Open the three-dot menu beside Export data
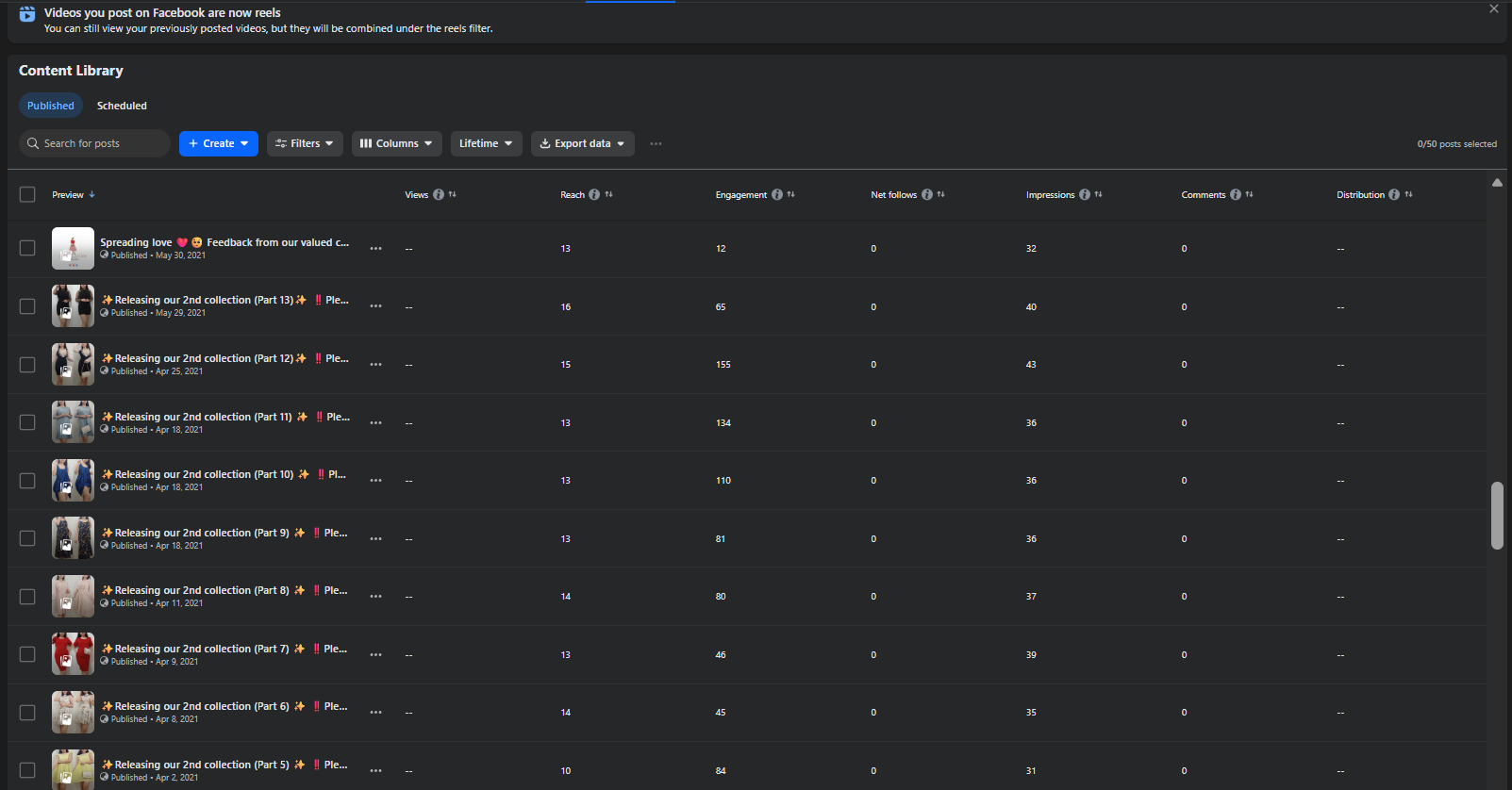Image resolution: width=1512 pixels, height=790 pixels. tap(656, 144)
